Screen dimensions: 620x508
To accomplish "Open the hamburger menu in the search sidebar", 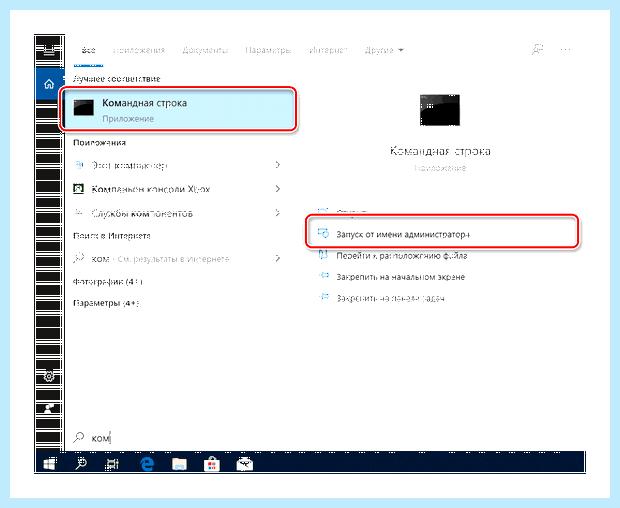I will (x=49, y=50).
